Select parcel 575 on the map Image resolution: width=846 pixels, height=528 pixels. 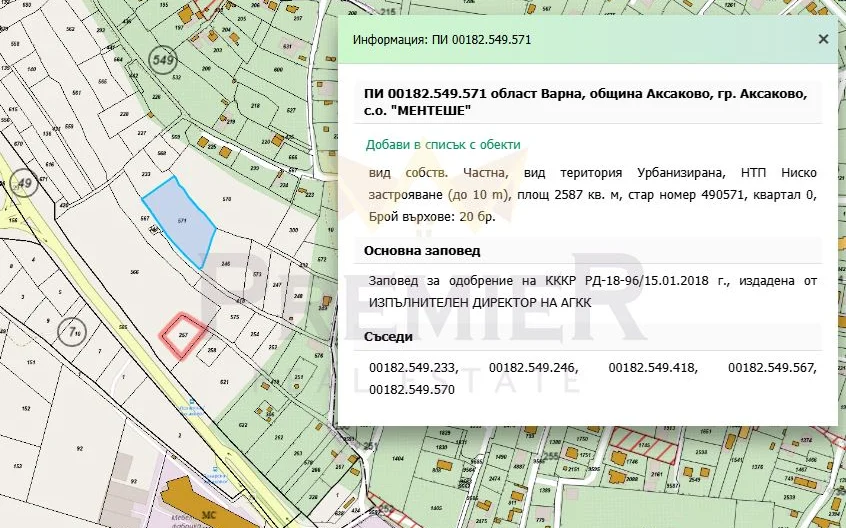pos(235,318)
